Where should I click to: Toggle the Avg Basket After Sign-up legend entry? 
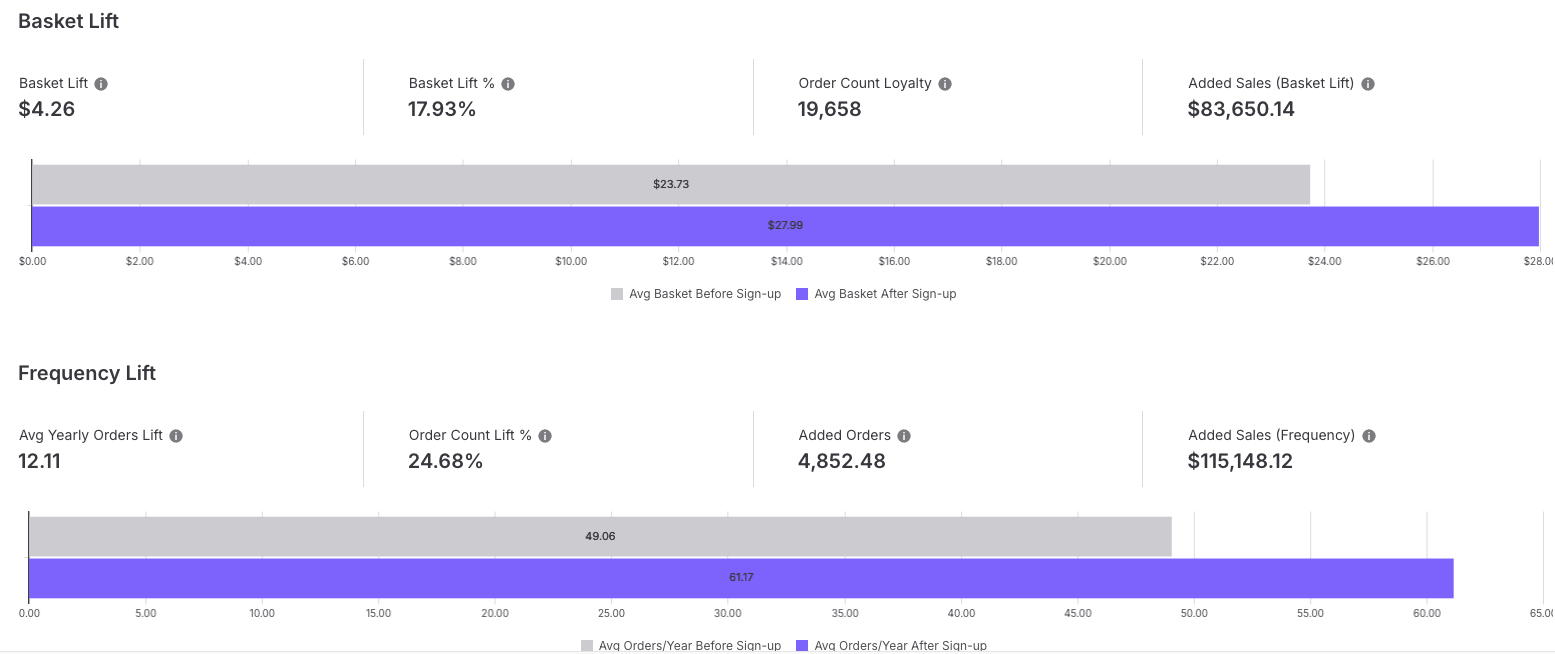tap(876, 294)
